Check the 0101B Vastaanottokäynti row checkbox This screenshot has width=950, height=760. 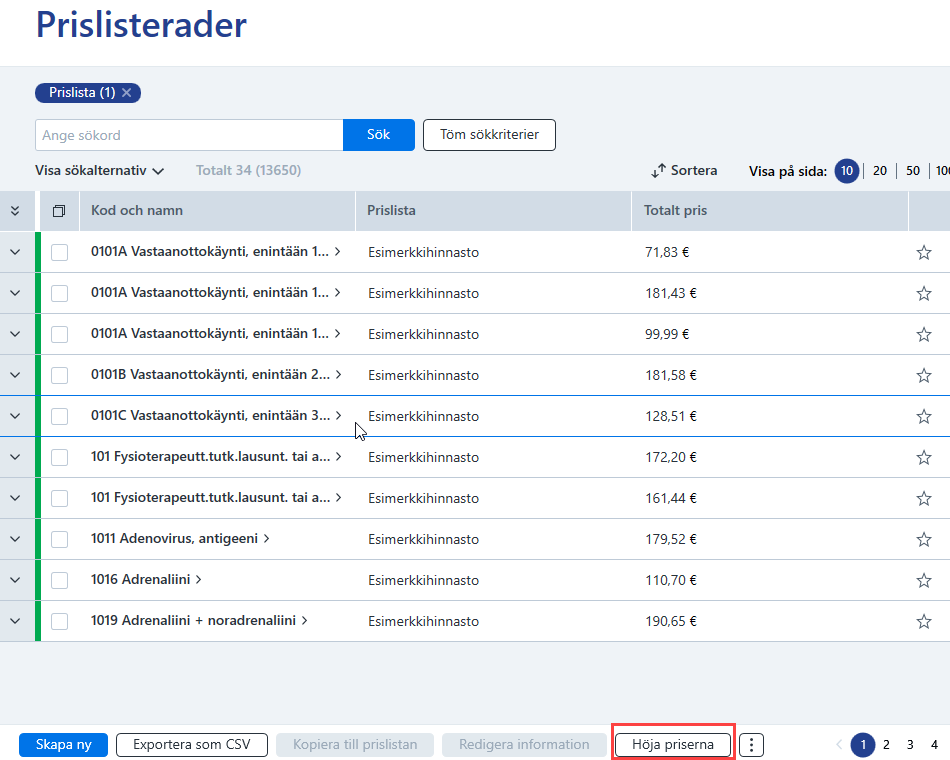point(59,375)
